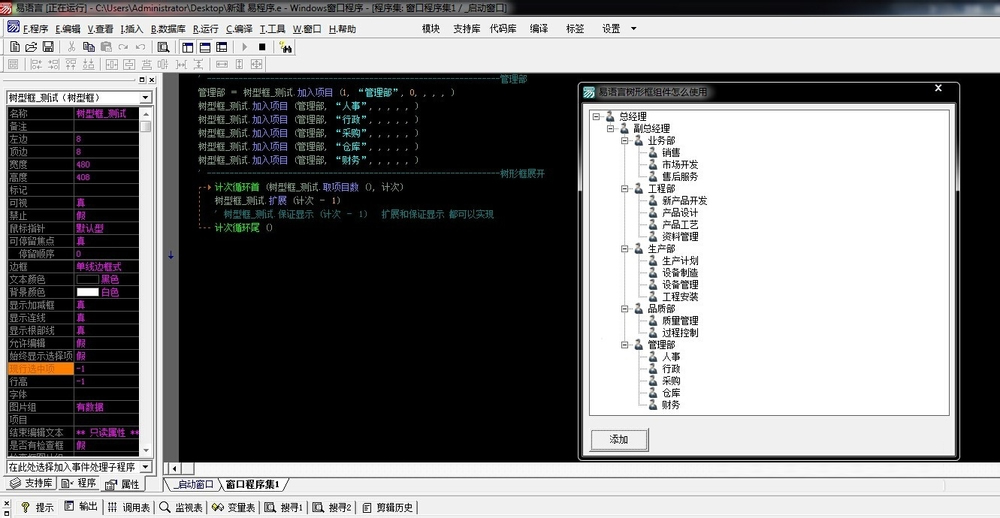Toggle the left work pane layout button

(188, 47)
